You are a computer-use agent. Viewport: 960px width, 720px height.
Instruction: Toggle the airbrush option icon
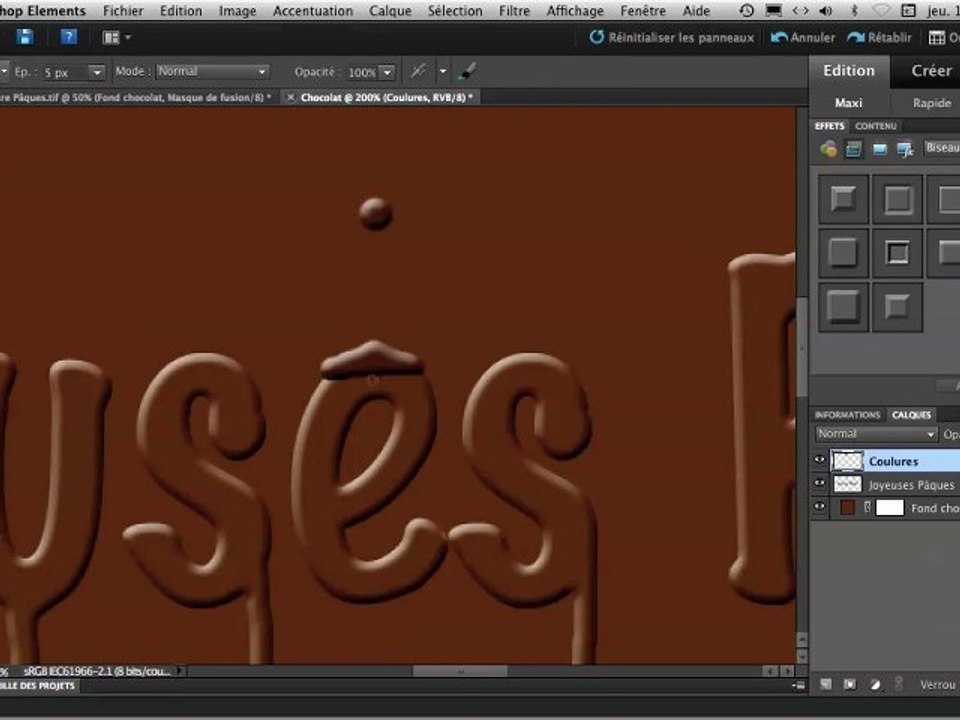[x=418, y=72]
